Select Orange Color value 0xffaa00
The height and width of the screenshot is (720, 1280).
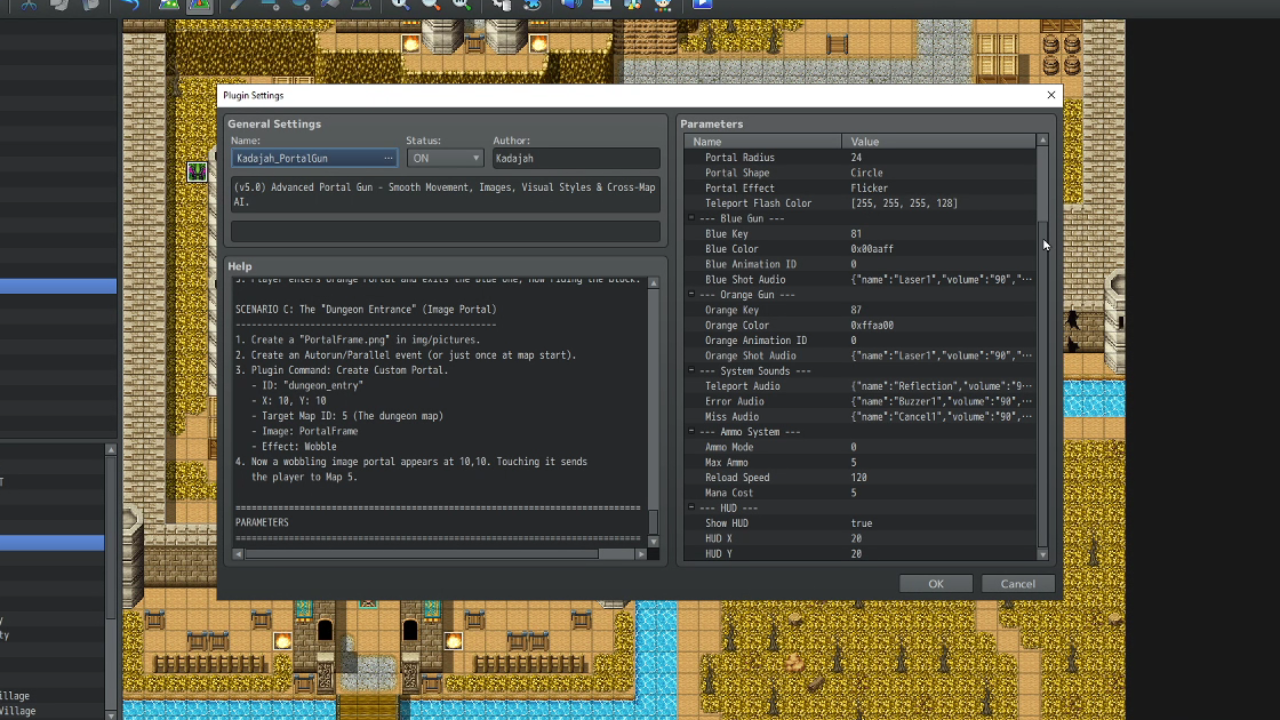point(872,325)
